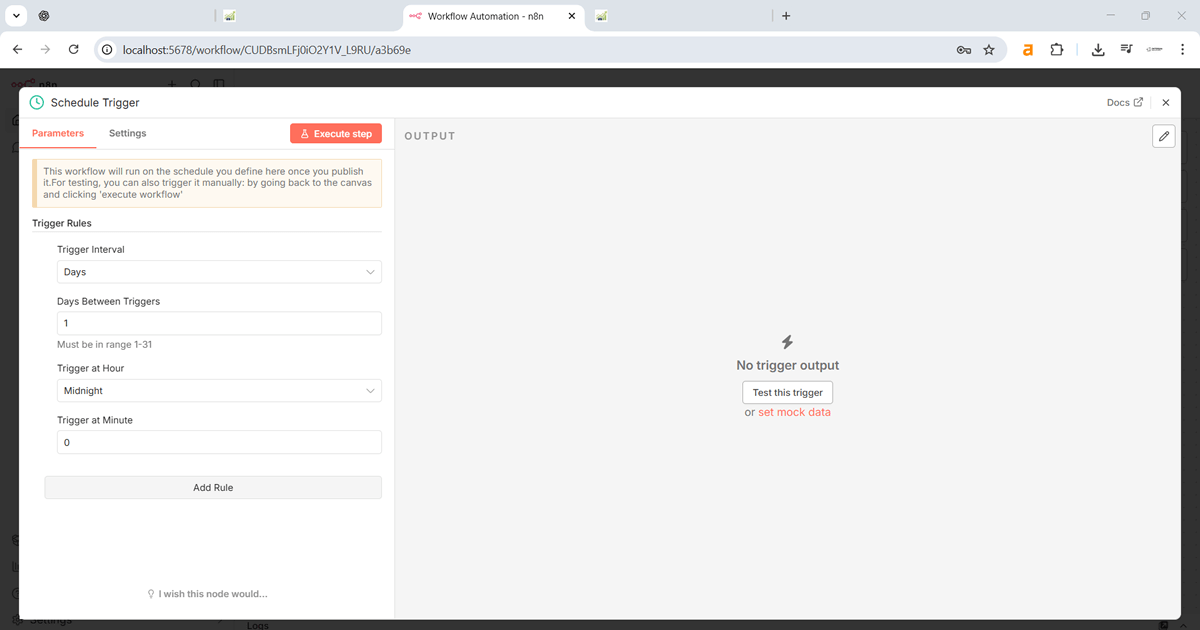The image size is (1200, 630).
Task: Open the Docs external link
Action: pyautogui.click(x=1124, y=103)
